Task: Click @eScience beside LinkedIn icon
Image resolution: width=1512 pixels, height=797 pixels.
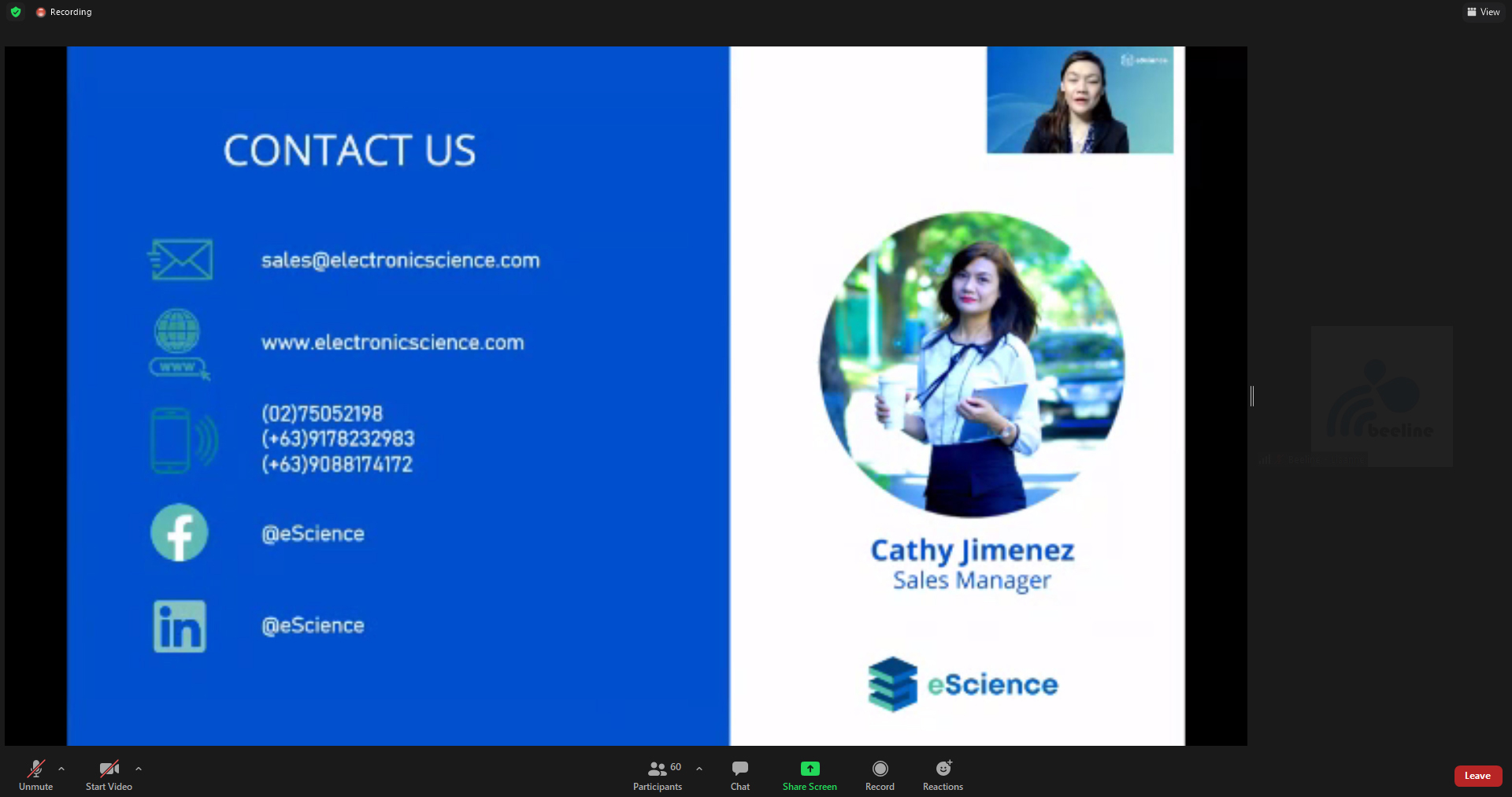Action: click(x=313, y=625)
